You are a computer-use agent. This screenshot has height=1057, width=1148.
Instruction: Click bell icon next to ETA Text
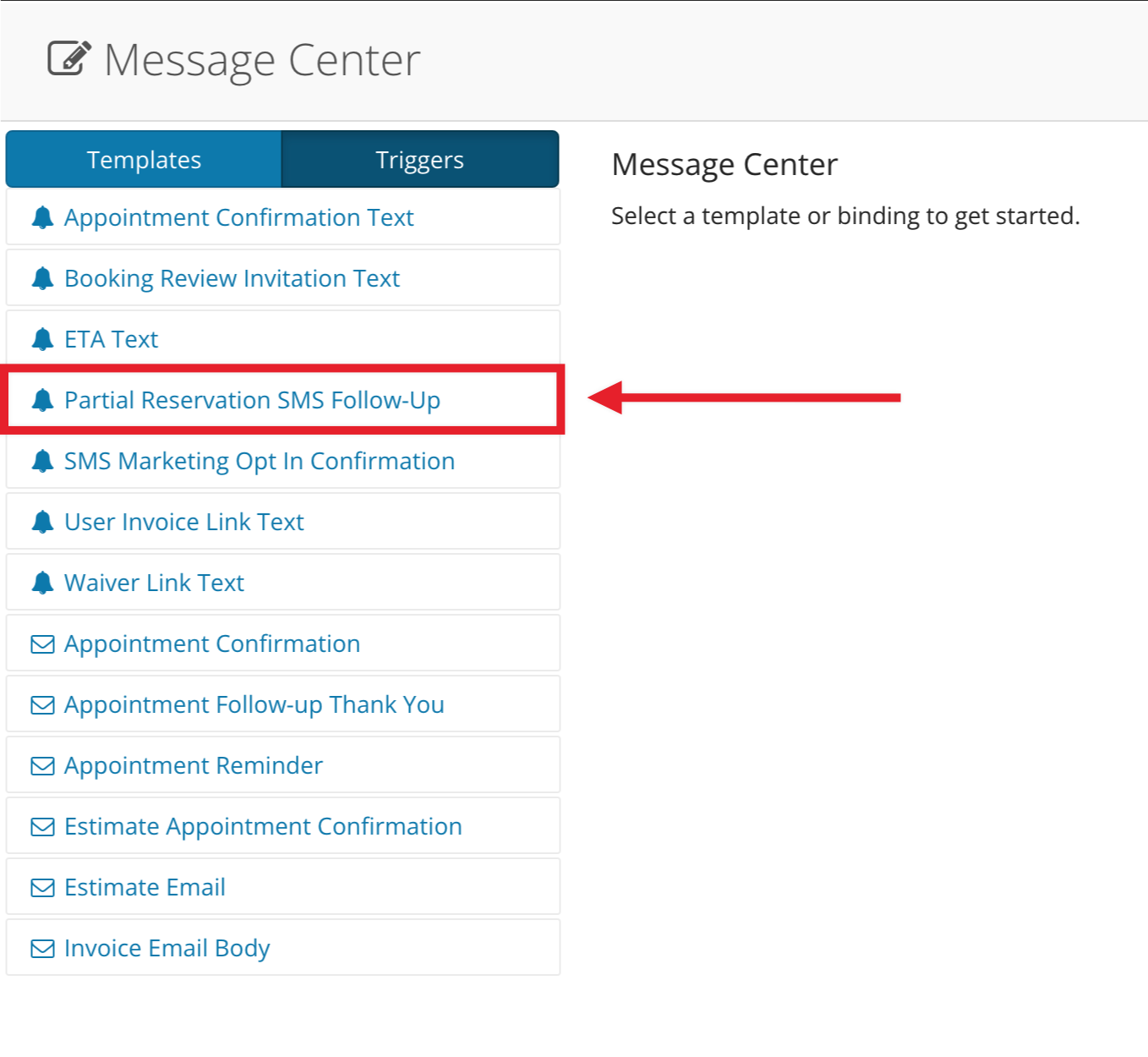42,339
